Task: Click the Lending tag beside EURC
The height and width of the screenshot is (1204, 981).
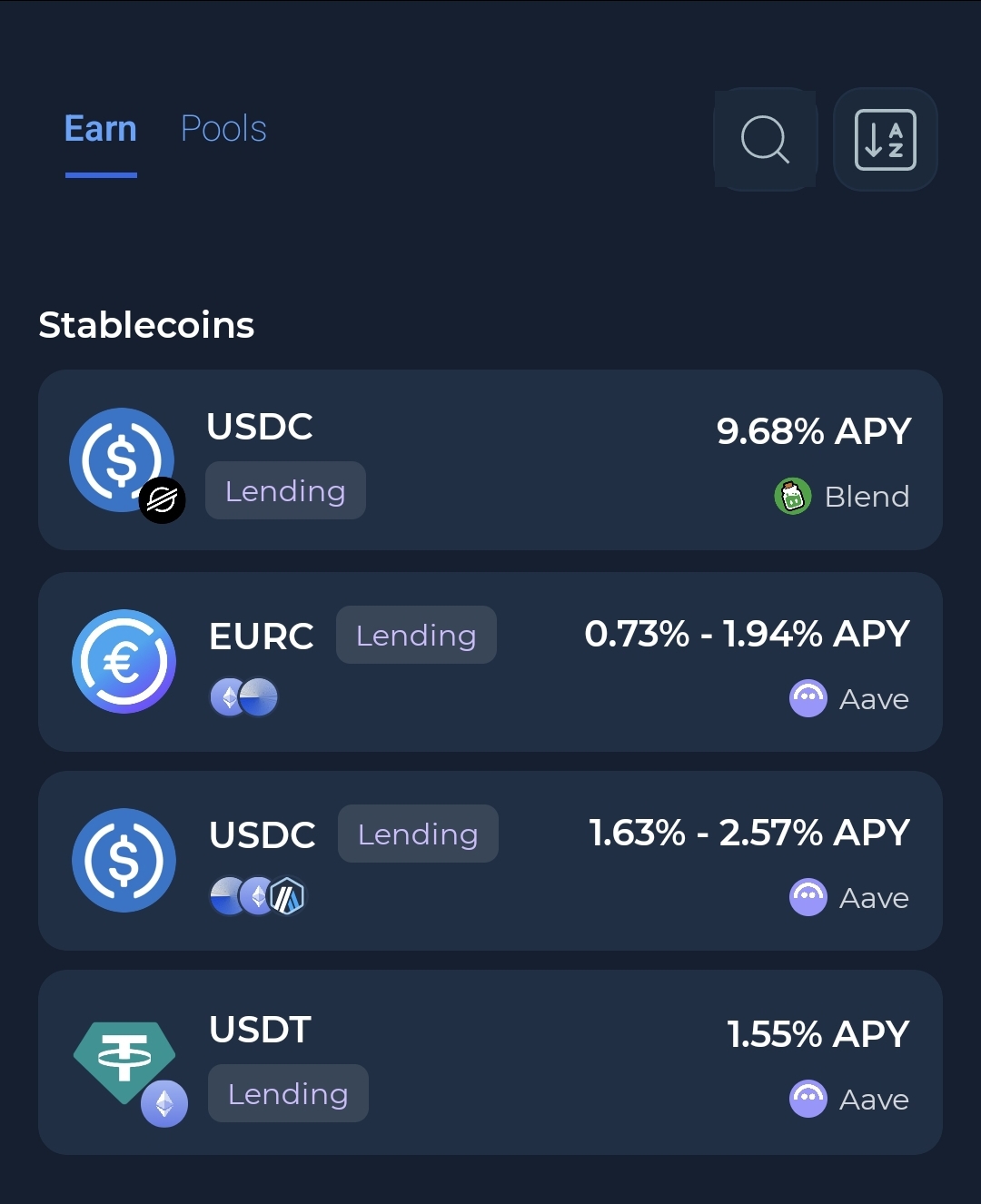Action: [416, 636]
